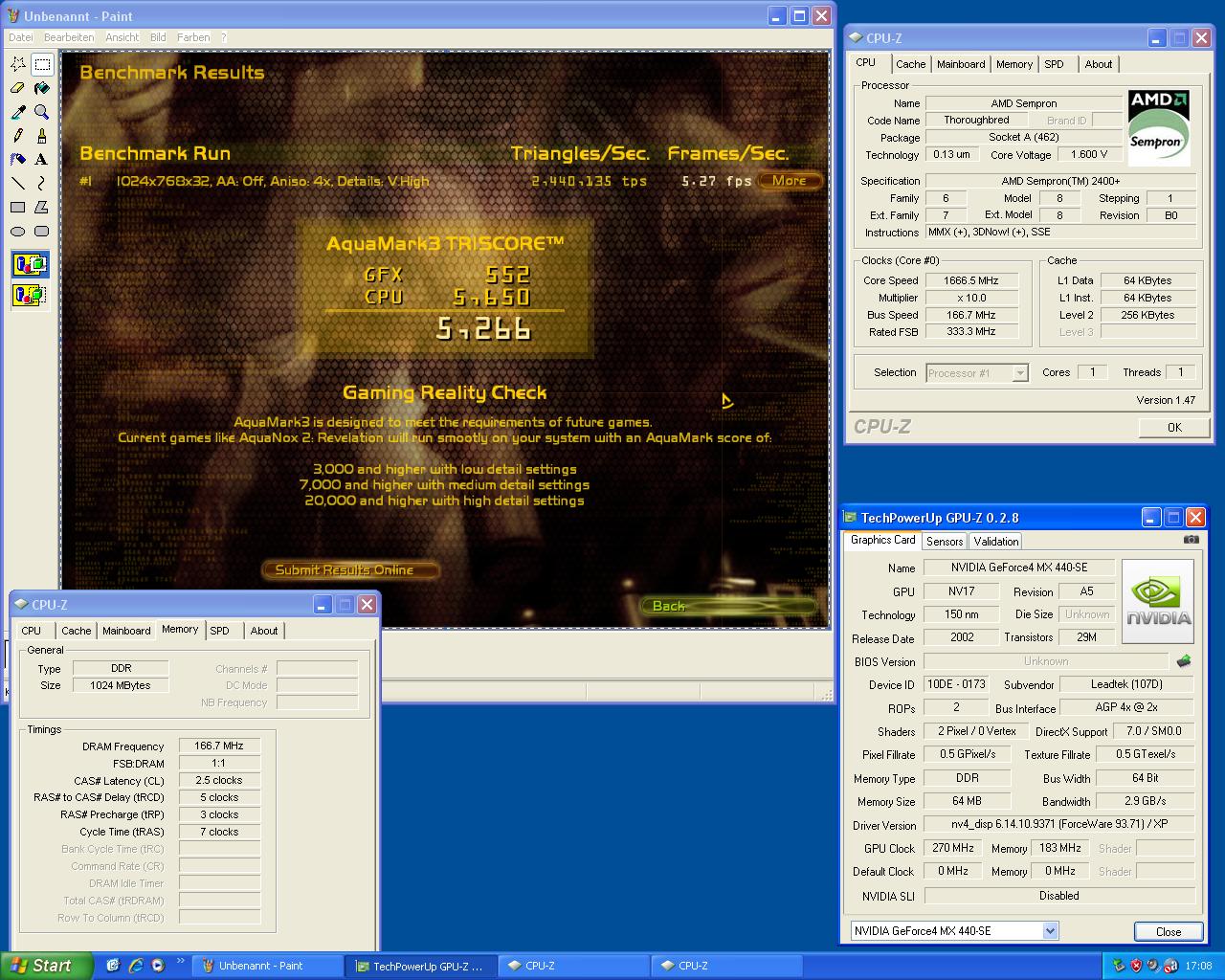Open the Bearbeiten menu in Paint

point(69,37)
